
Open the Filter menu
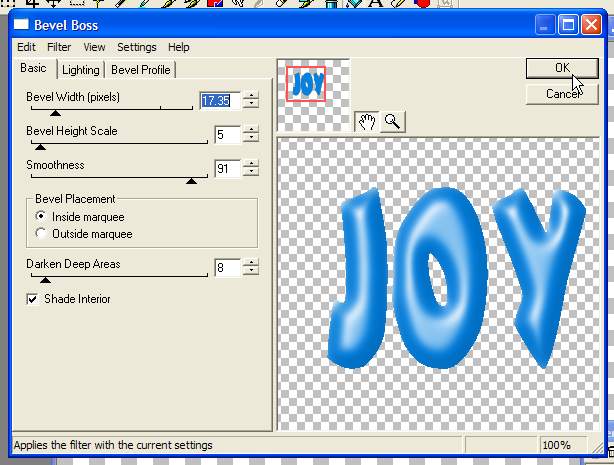tap(59, 47)
